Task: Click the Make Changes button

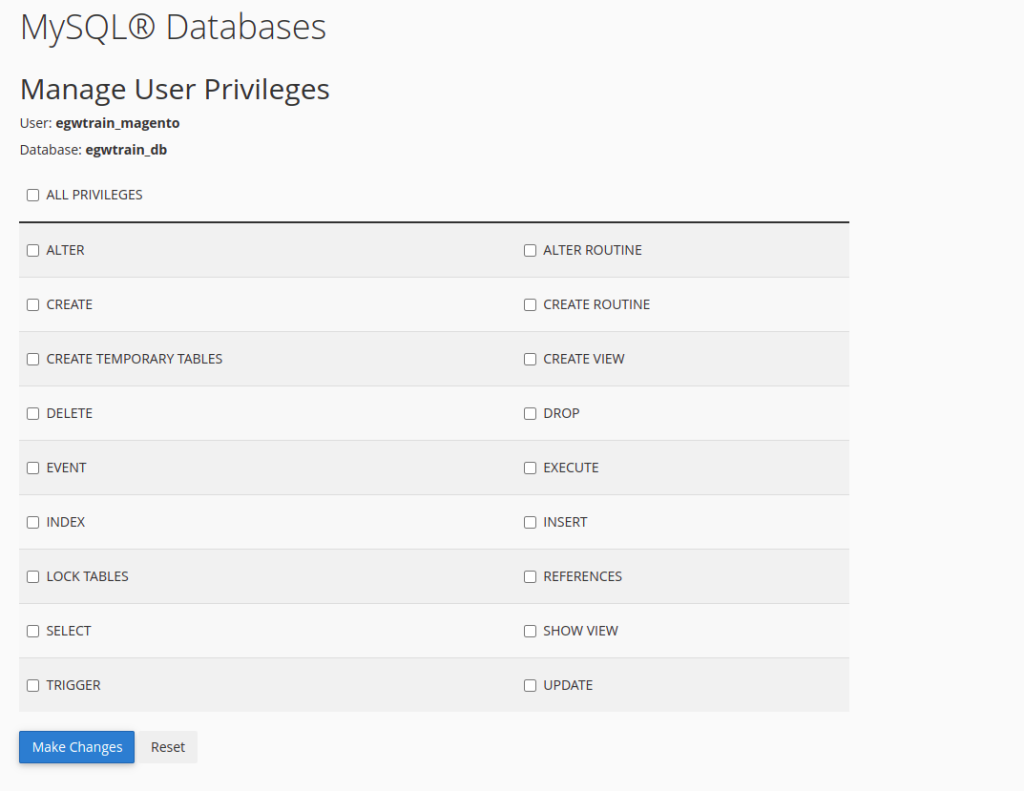Action: click(77, 747)
